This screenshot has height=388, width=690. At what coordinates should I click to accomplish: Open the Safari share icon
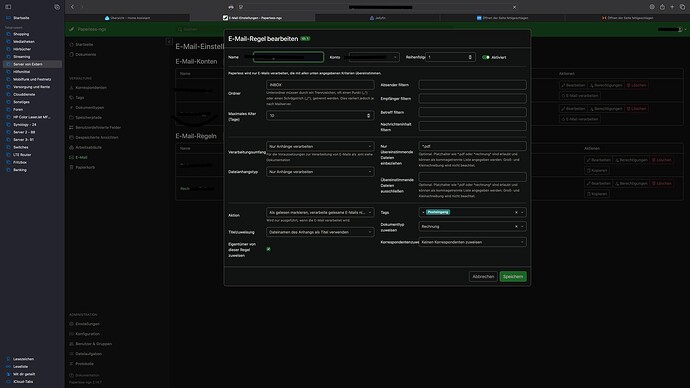662,7
